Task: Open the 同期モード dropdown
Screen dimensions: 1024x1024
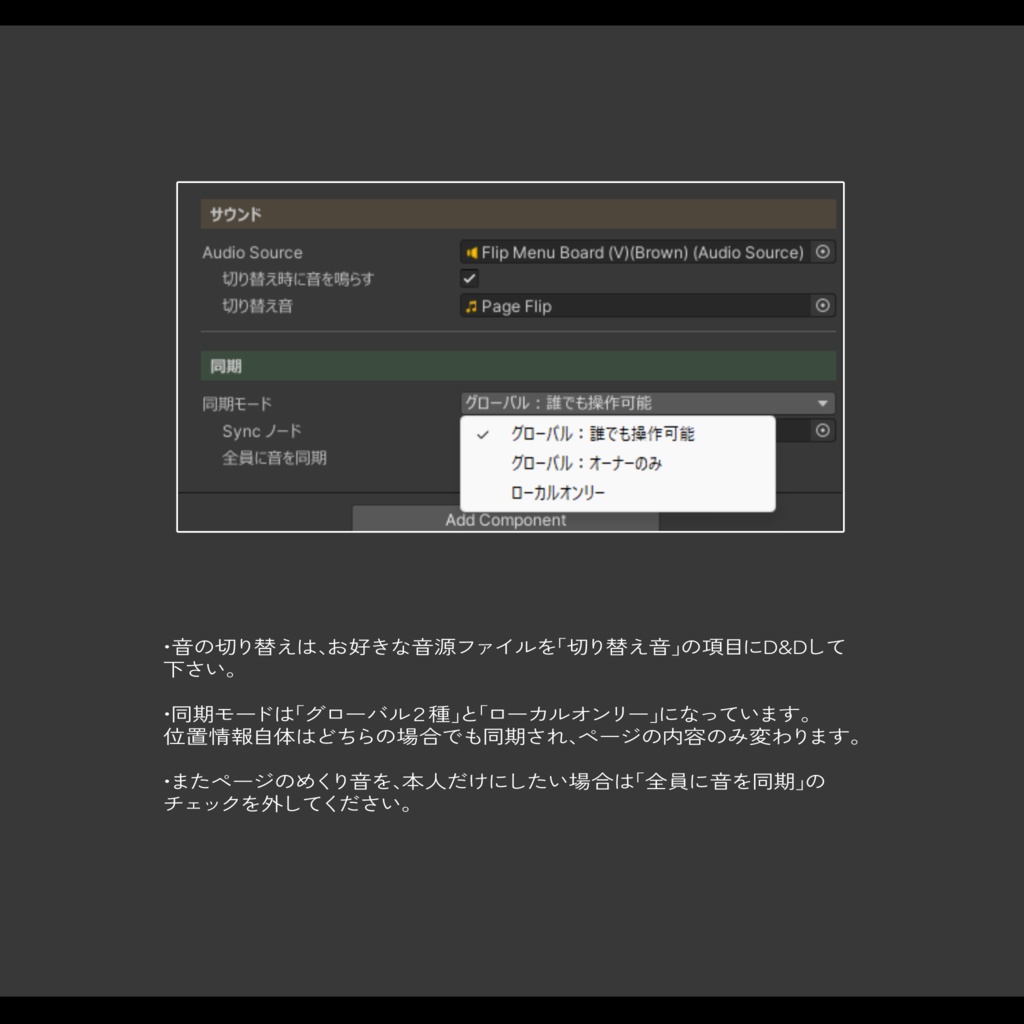Action: [647, 404]
